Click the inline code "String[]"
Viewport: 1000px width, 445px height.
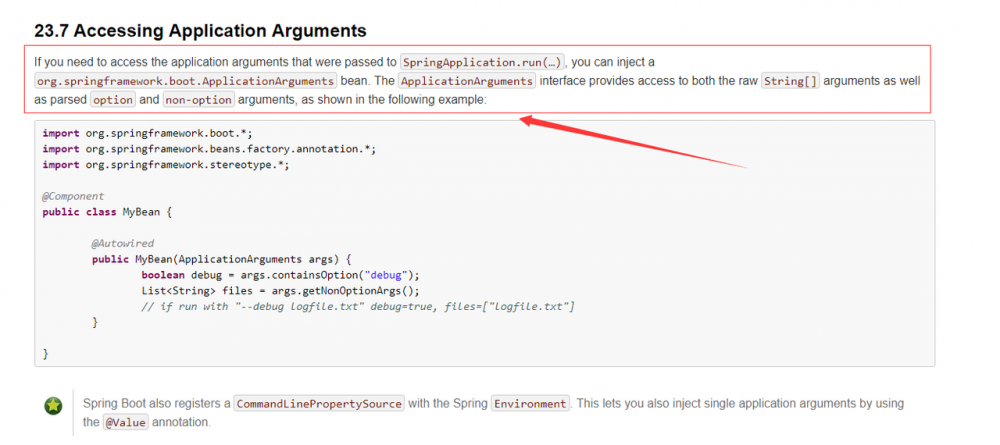[x=791, y=82]
